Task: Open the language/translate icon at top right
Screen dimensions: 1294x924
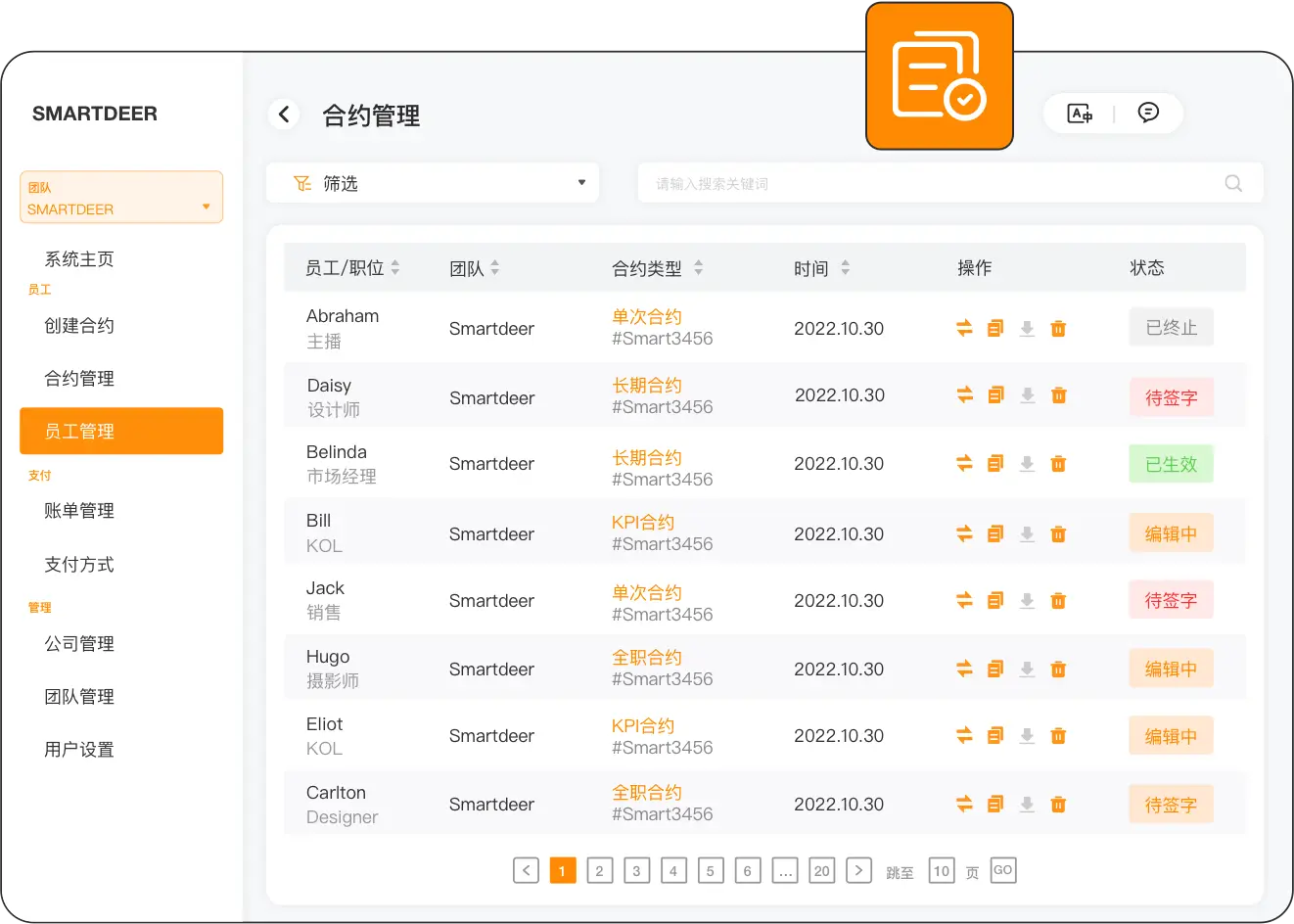Action: pos(1080,113)
